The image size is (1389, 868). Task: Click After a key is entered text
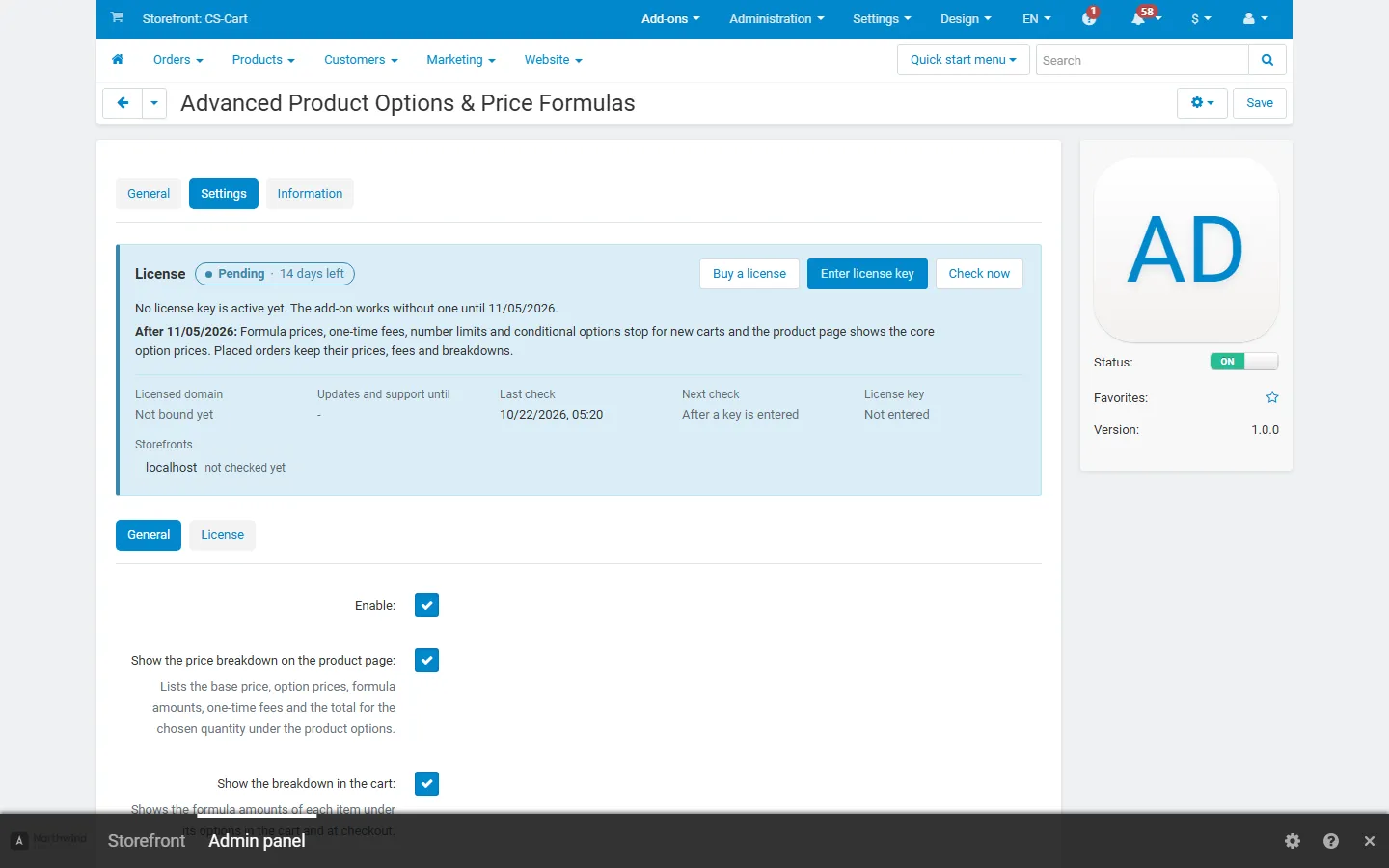(740, 415)
